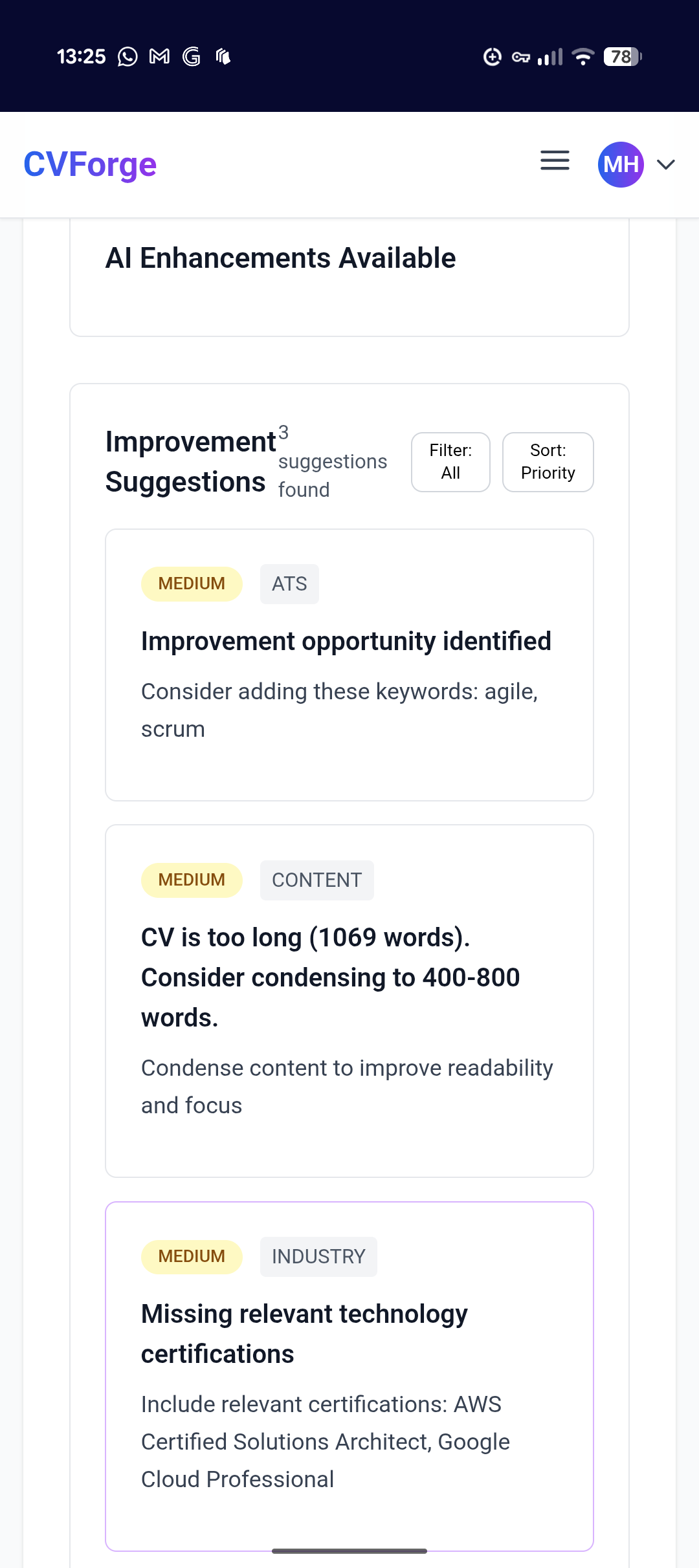Screen dimensions: 699x1568
Task: Tap the Gmail notification icon
Action: pos(159,57)
